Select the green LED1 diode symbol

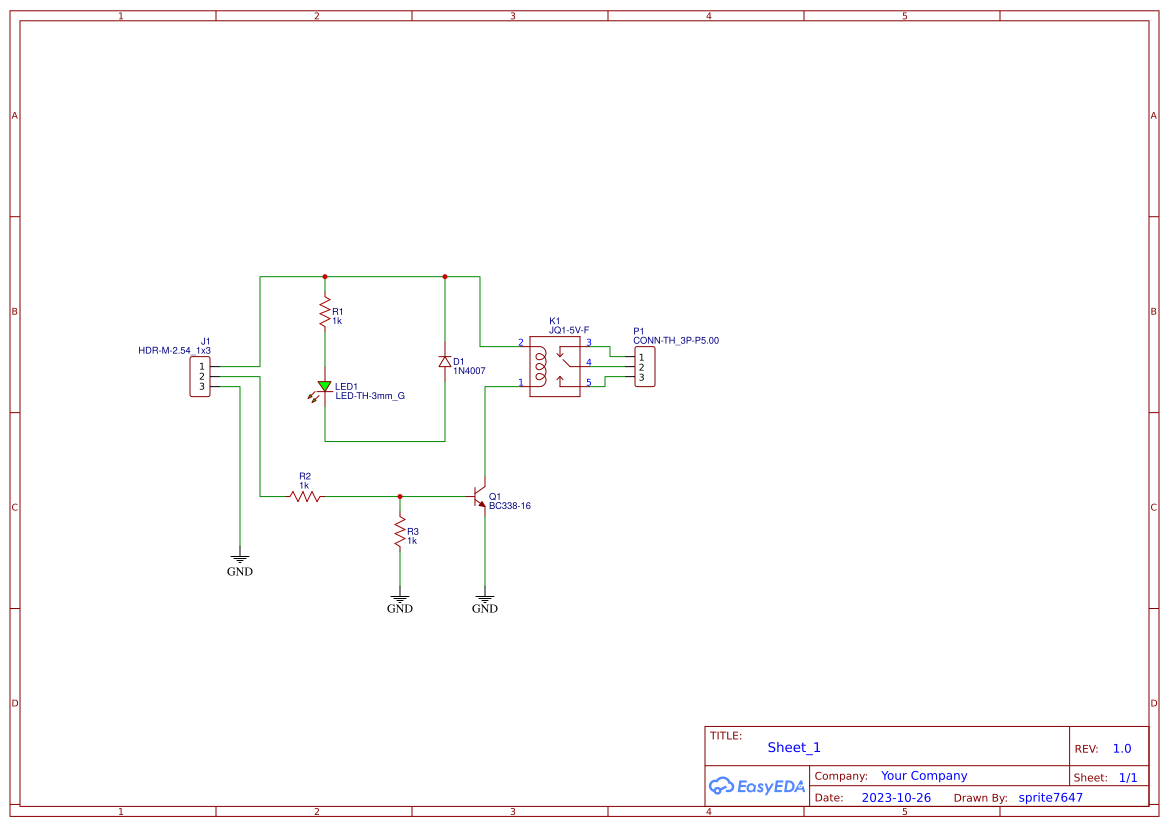325,385
